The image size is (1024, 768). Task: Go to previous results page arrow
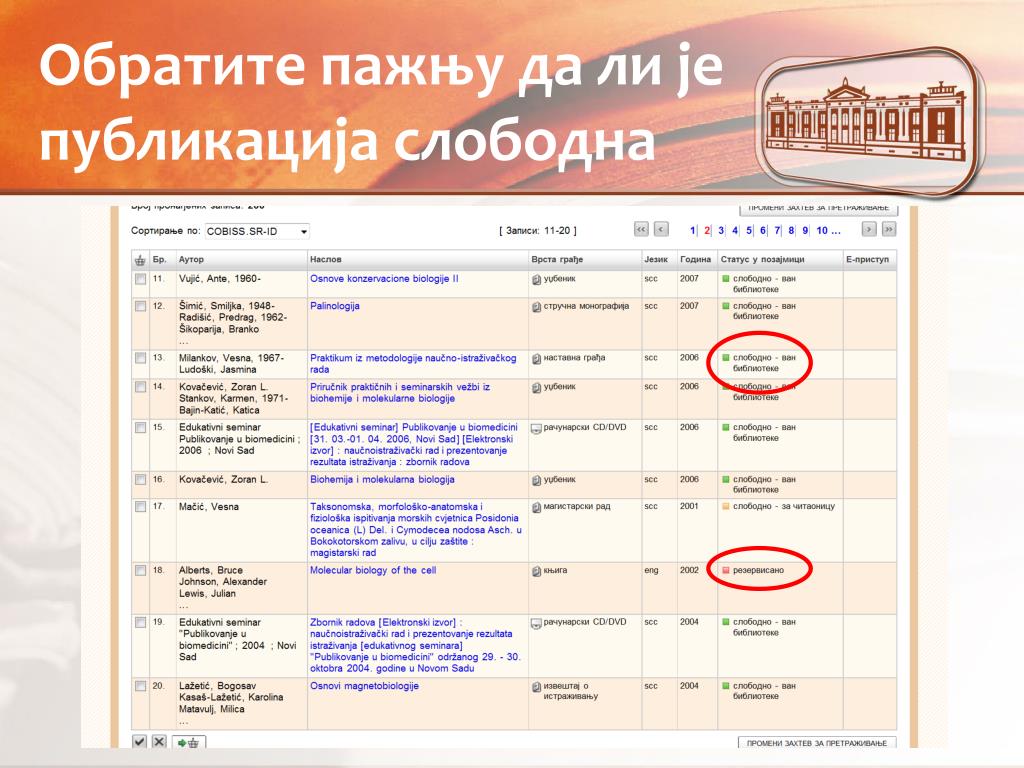[662, 229]
